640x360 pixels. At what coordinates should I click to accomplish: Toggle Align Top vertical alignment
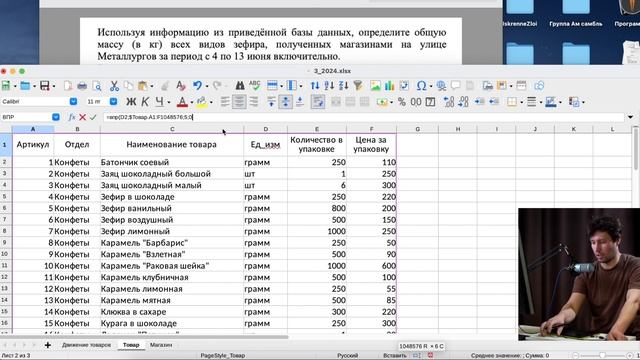click(x=271, y=102)
